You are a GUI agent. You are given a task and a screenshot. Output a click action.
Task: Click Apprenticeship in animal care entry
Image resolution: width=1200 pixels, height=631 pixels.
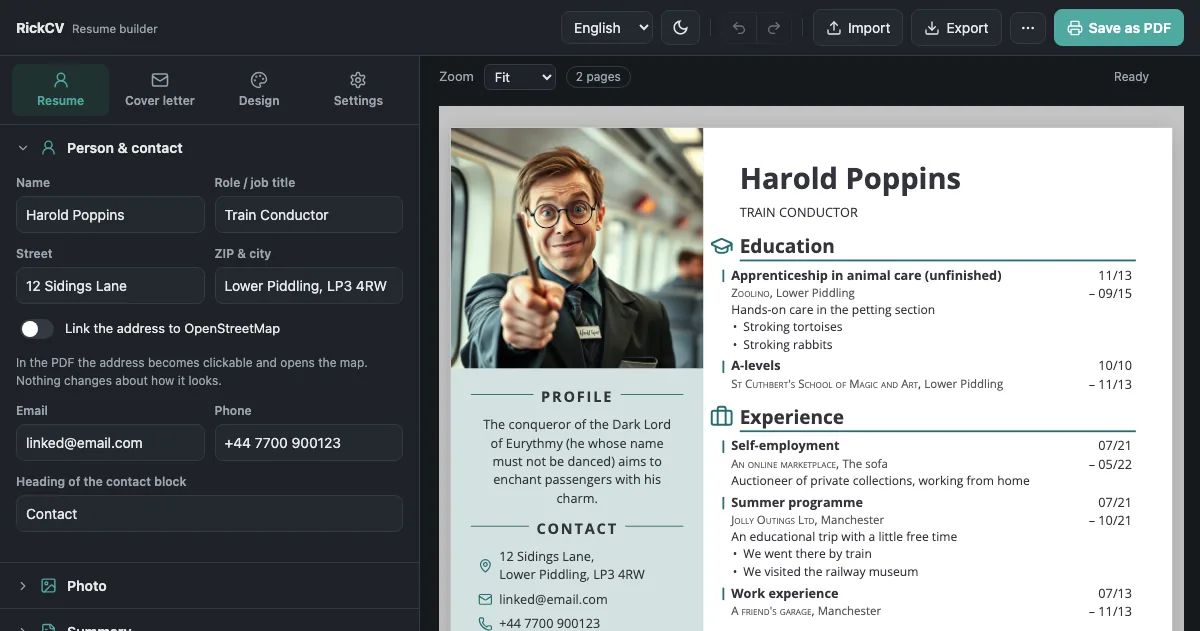[x=866, y=275]
